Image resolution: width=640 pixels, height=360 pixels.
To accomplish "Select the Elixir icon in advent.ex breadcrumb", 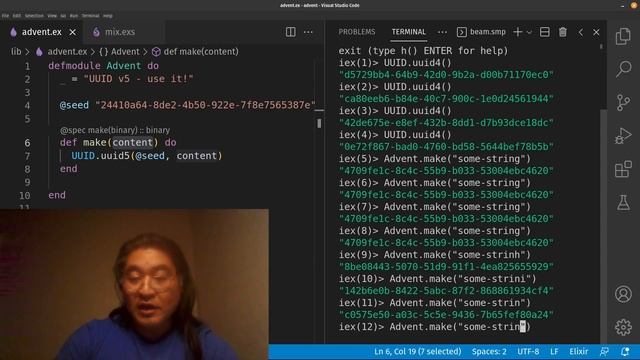I will click(39, 52).
